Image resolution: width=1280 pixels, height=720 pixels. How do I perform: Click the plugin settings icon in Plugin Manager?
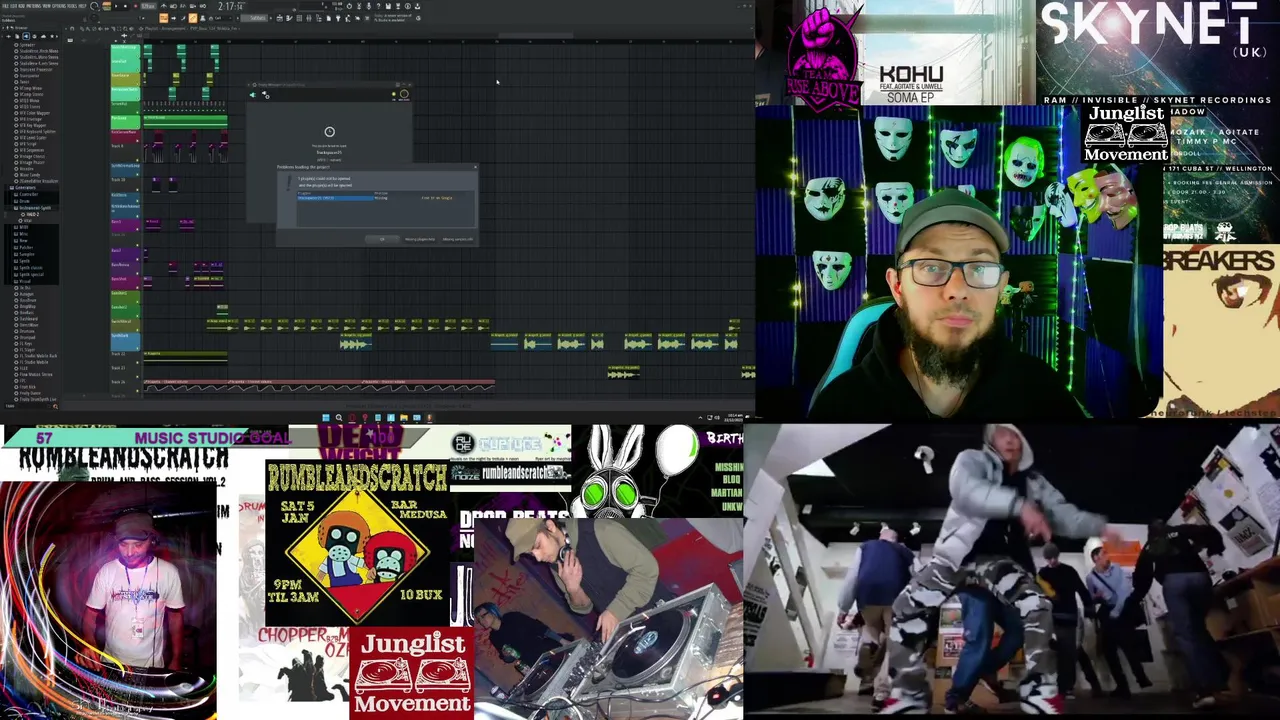(265, 95)
